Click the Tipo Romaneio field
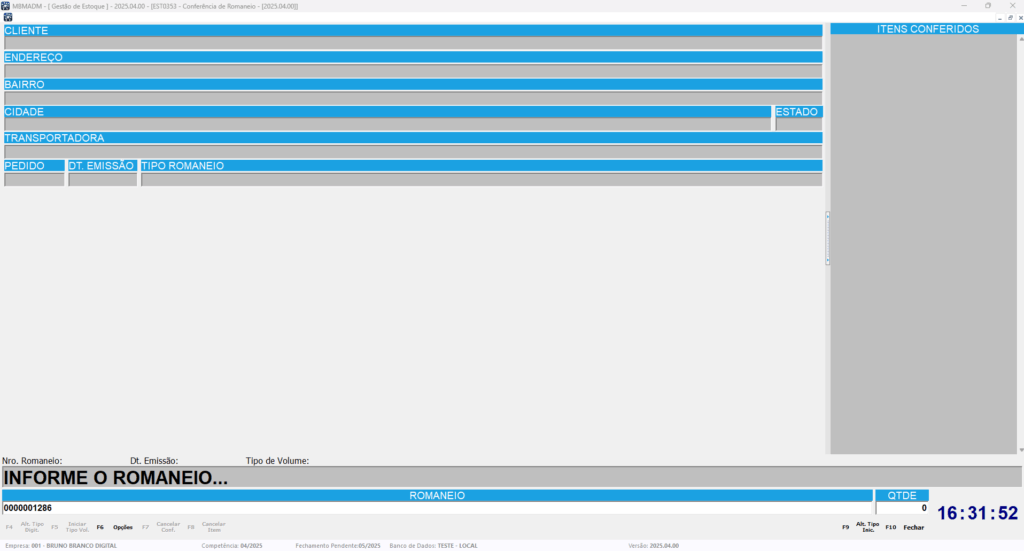Screen dimensions: 1024x551 click(x=481, y=180)
